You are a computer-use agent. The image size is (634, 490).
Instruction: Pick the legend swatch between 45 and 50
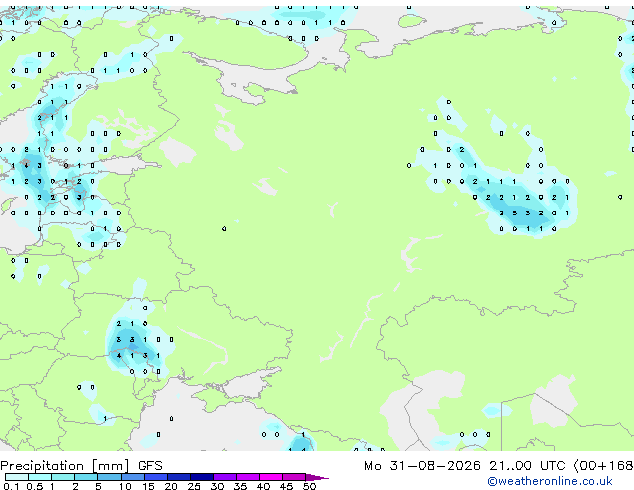[294, 477]
